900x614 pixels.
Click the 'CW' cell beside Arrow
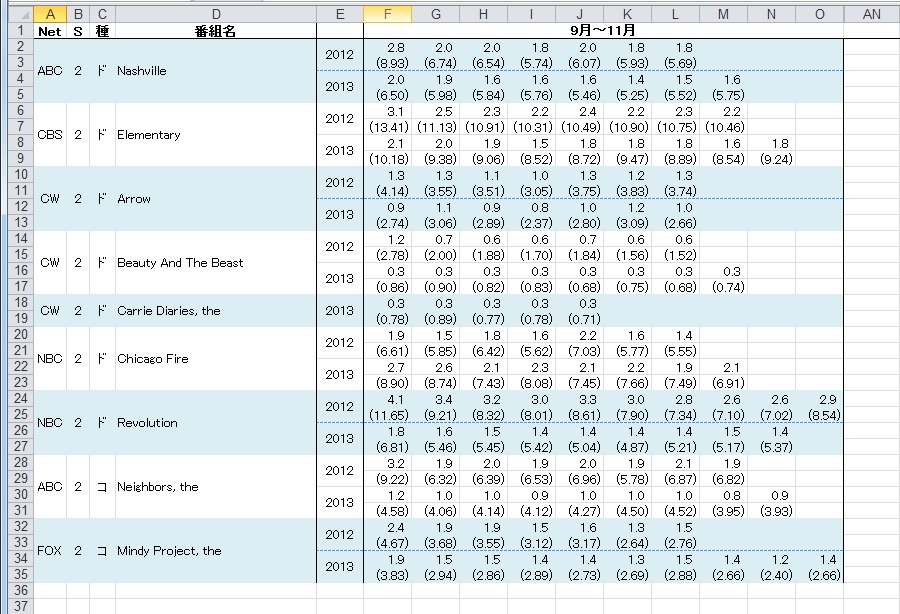pos(50,199)
